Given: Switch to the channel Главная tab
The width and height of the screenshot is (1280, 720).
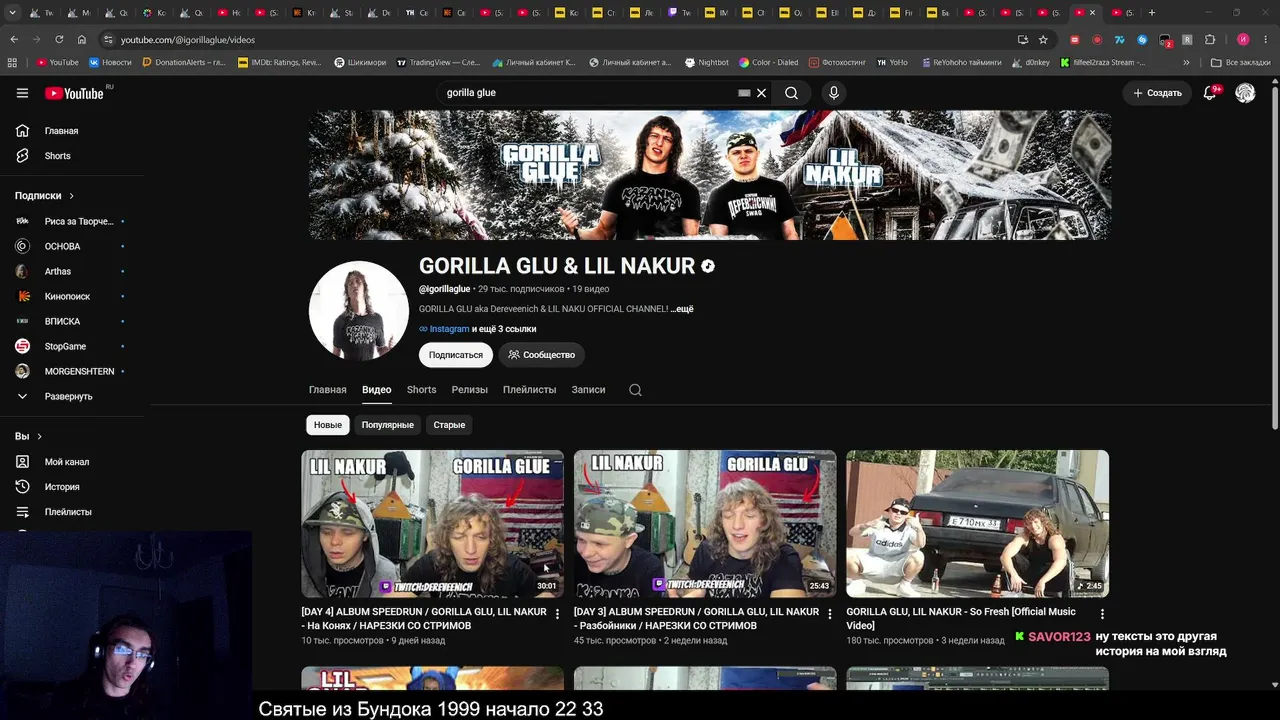Looking at the screenshot, I should 328,390.
